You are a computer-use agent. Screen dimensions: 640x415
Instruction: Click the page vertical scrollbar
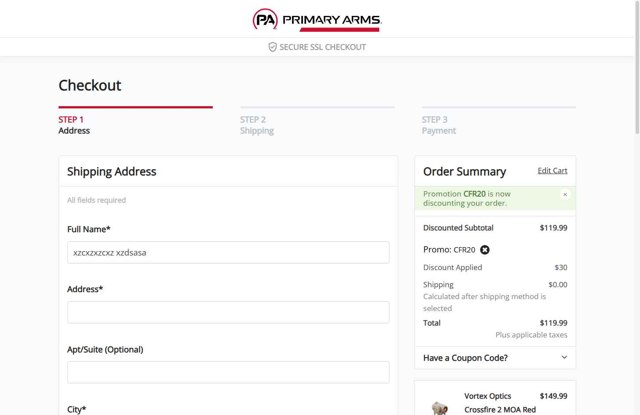[636, 200]
